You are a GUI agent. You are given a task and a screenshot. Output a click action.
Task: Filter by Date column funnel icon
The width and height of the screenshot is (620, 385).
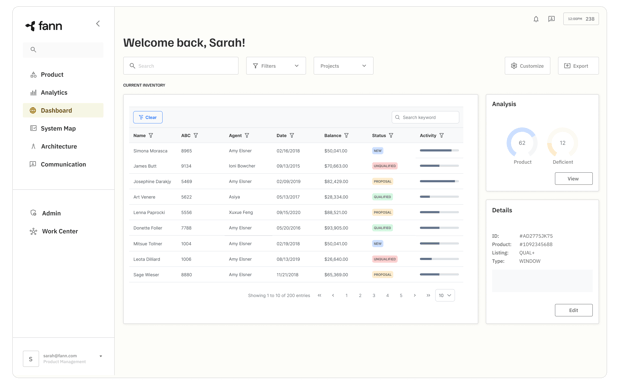tap(292, 136)
